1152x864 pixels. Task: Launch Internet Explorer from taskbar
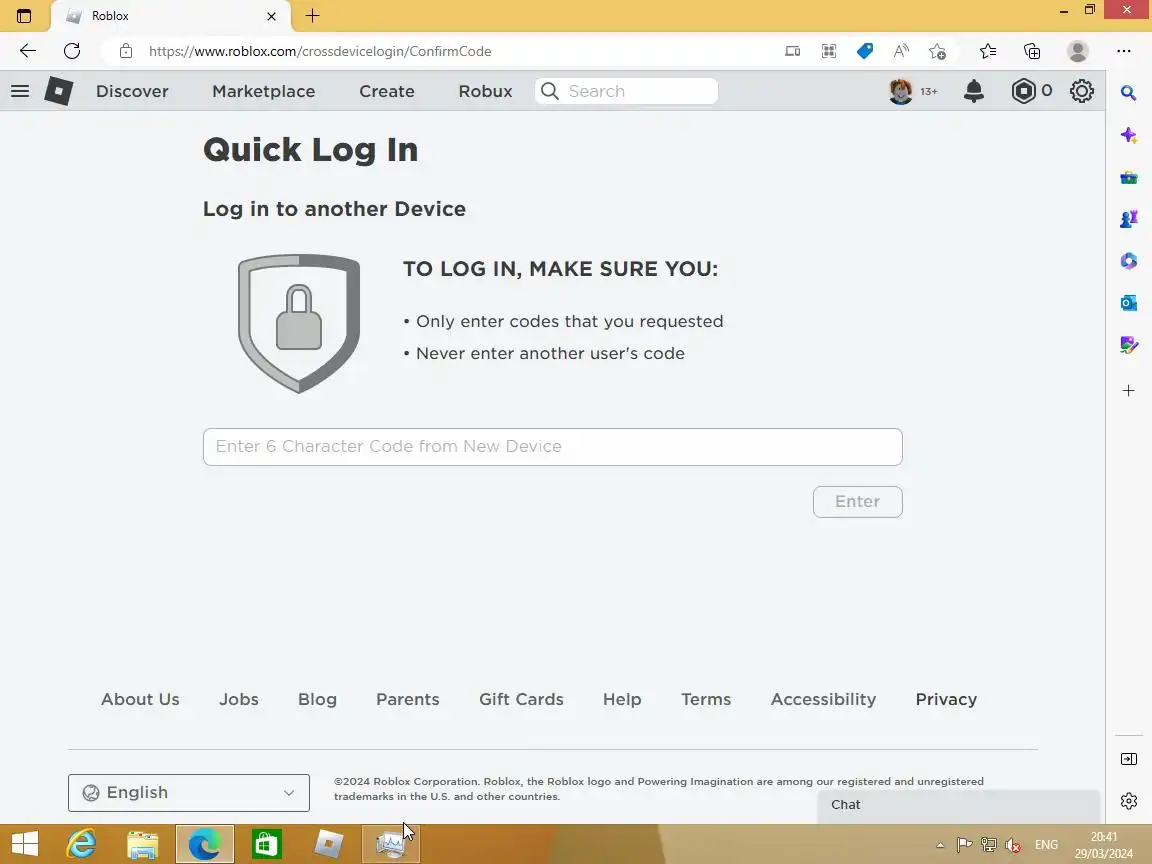[x=82, y=844]
